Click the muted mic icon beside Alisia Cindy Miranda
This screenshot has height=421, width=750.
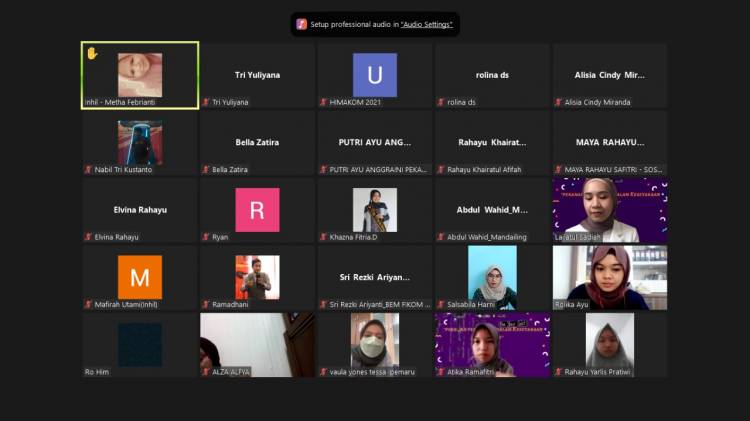click(559, 102)
